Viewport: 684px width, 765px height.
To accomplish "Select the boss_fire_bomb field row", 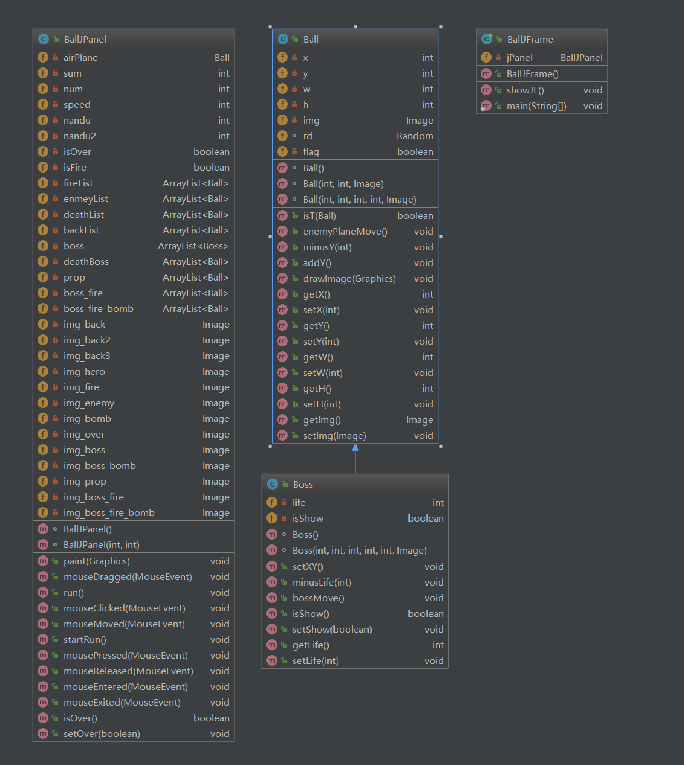I will pos(133,309).
